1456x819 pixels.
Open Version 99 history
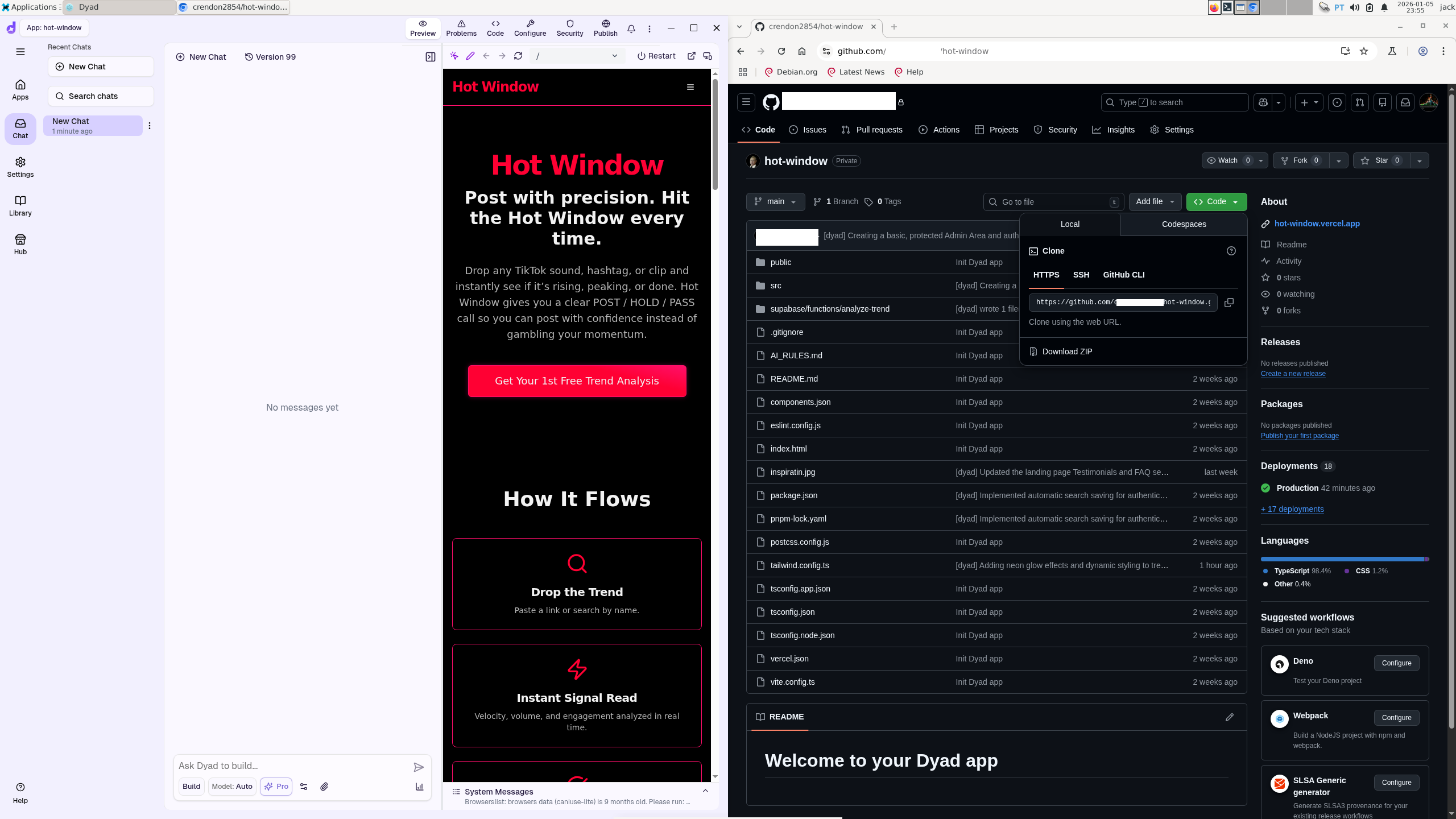[270, 57]
